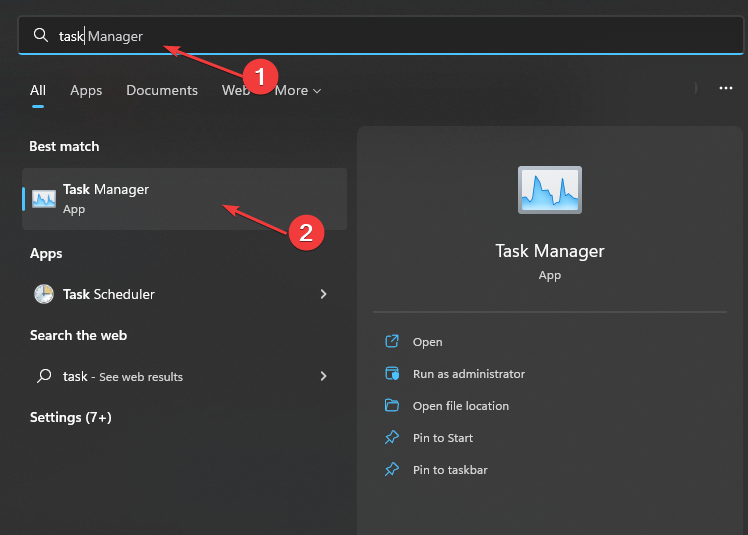Click the search magnifier icon in search box
Screen dimensions: 748x535
tap(41, 35)
